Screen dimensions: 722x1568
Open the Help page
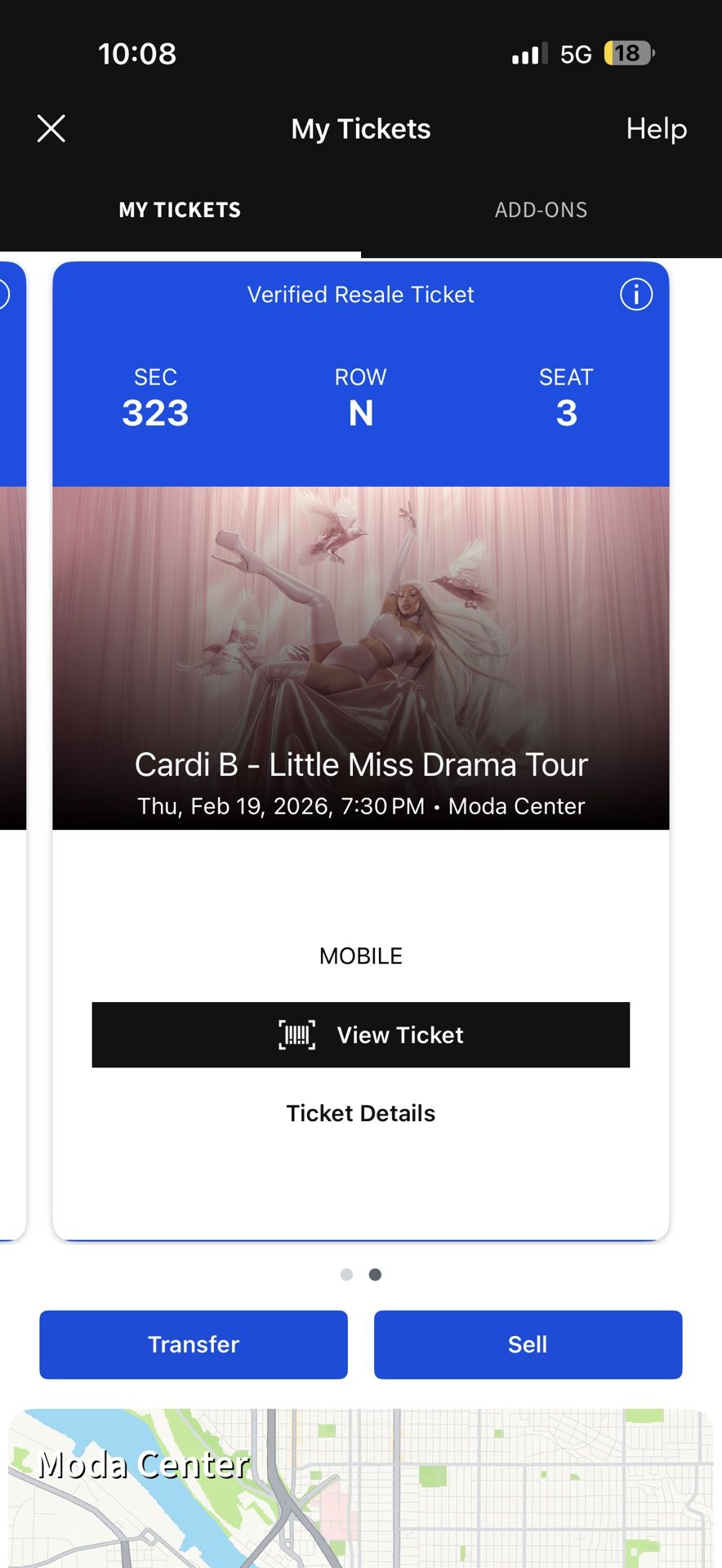coord(656,129)
